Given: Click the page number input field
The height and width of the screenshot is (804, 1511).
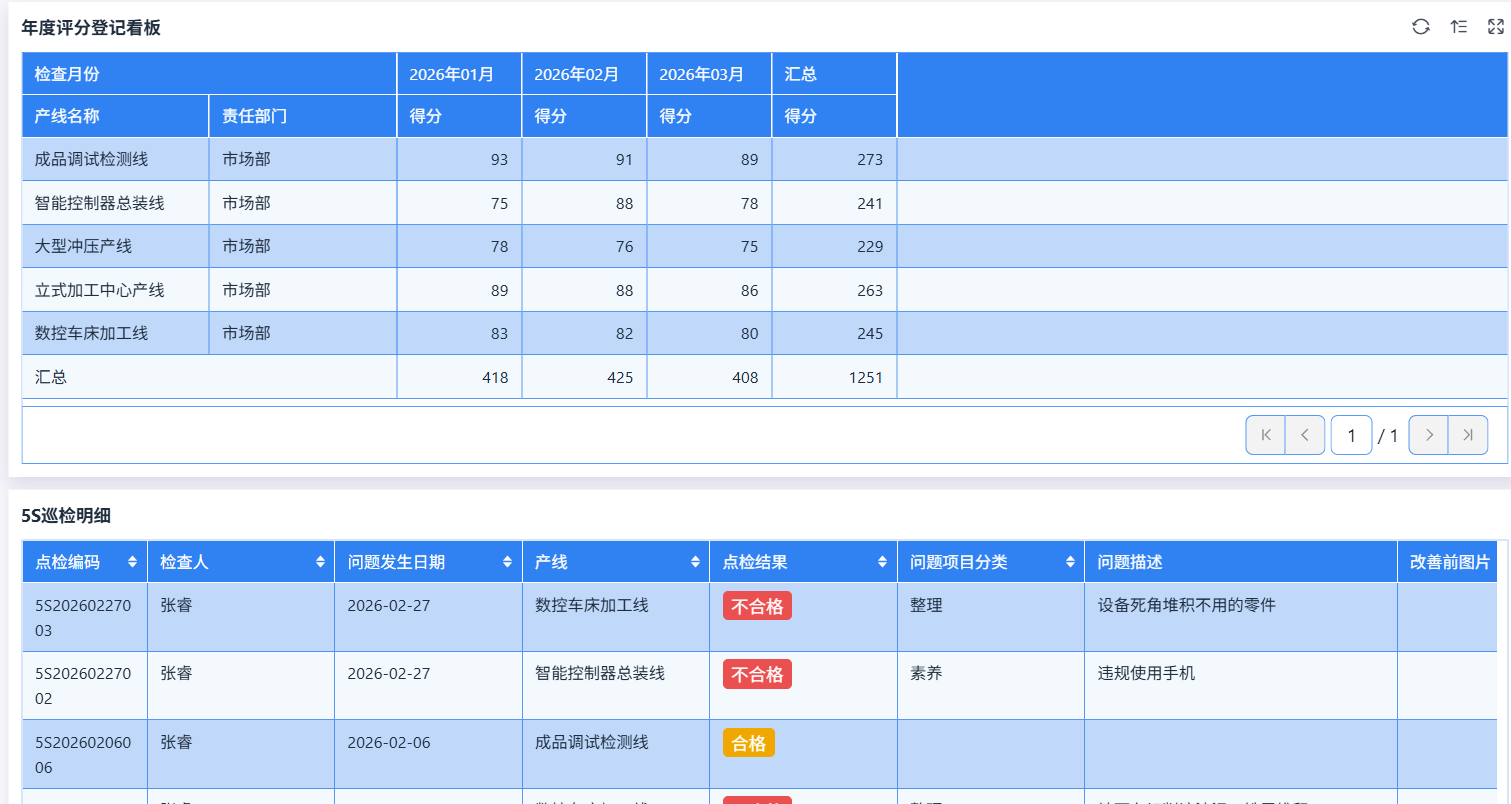Looking at the screenshot, I should point(1352,435).
